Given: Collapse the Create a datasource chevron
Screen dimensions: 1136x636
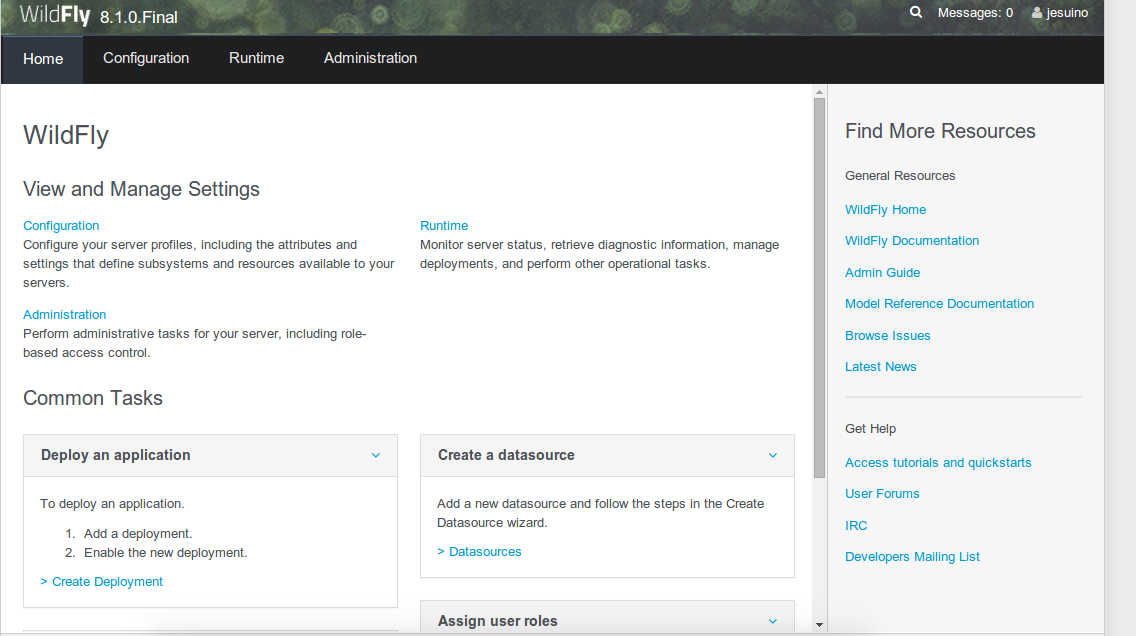Looking at the screenshot, I should [773, 456].
